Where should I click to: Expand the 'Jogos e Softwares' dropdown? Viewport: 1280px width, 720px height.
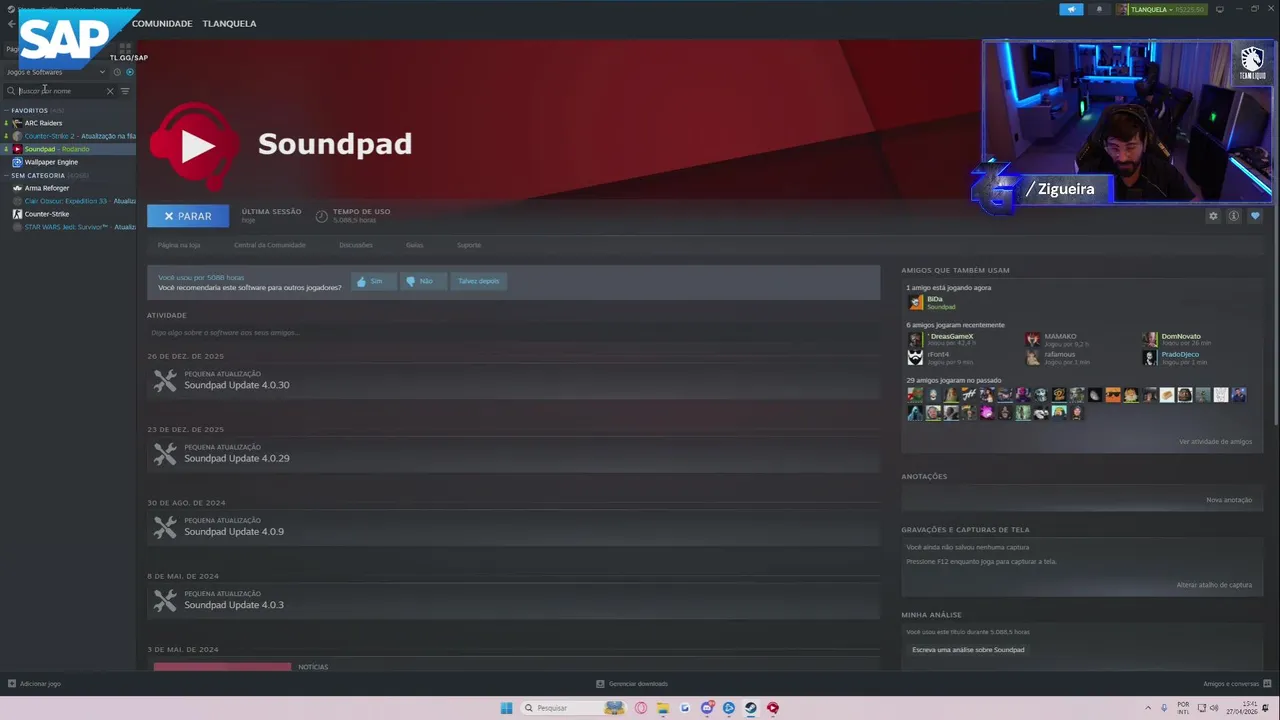[x=55, y=72]
